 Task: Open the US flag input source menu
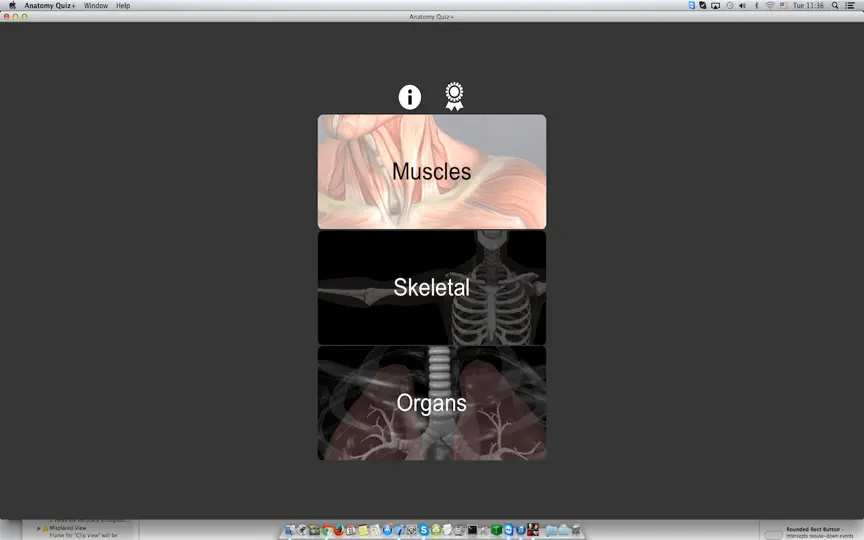click(784, 6)
